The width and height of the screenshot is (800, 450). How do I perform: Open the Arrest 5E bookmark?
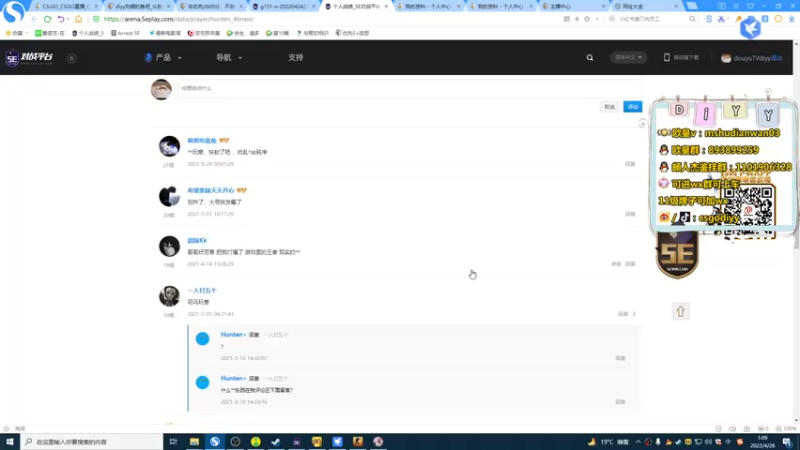click(x=125, y=33)
